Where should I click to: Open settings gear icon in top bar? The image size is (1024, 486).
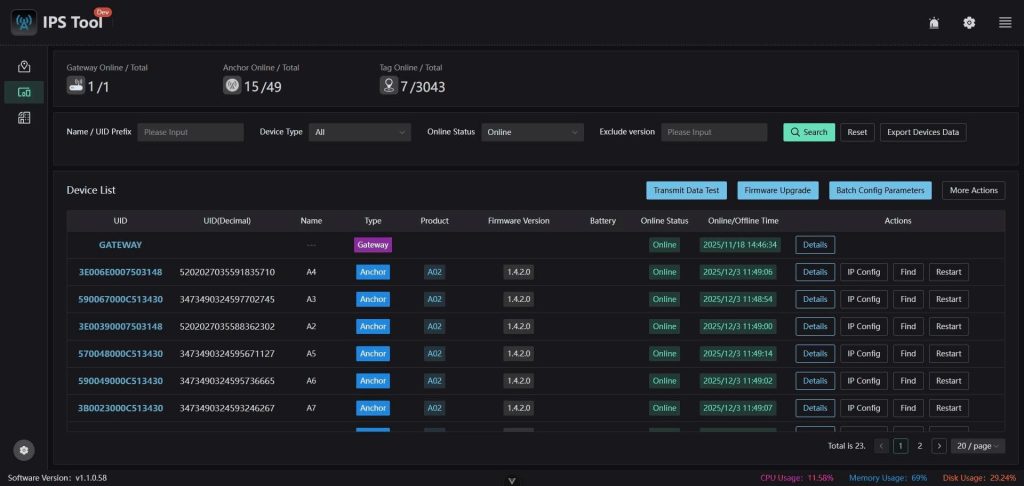point(969,23)
